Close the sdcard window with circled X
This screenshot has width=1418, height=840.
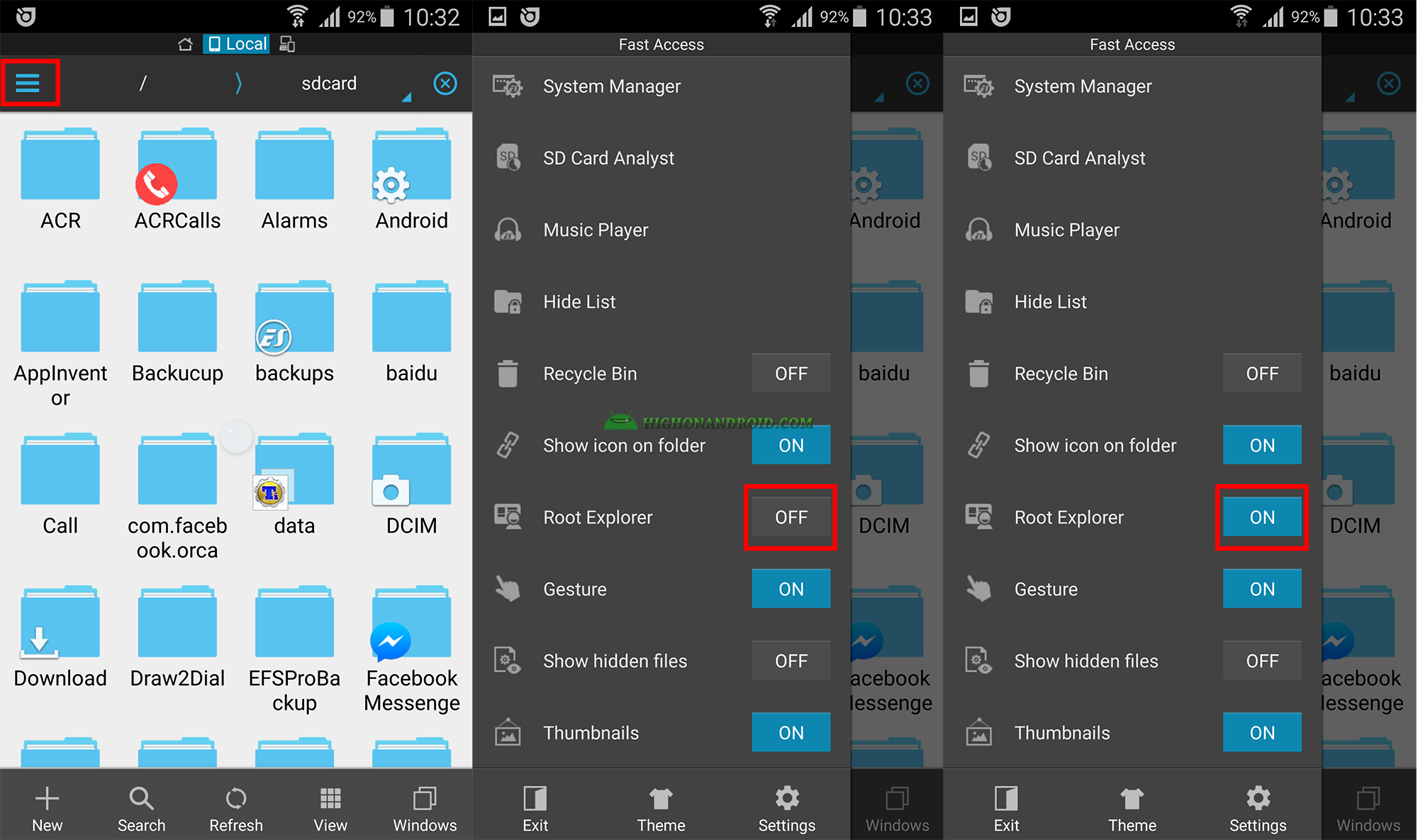[445, 84]
